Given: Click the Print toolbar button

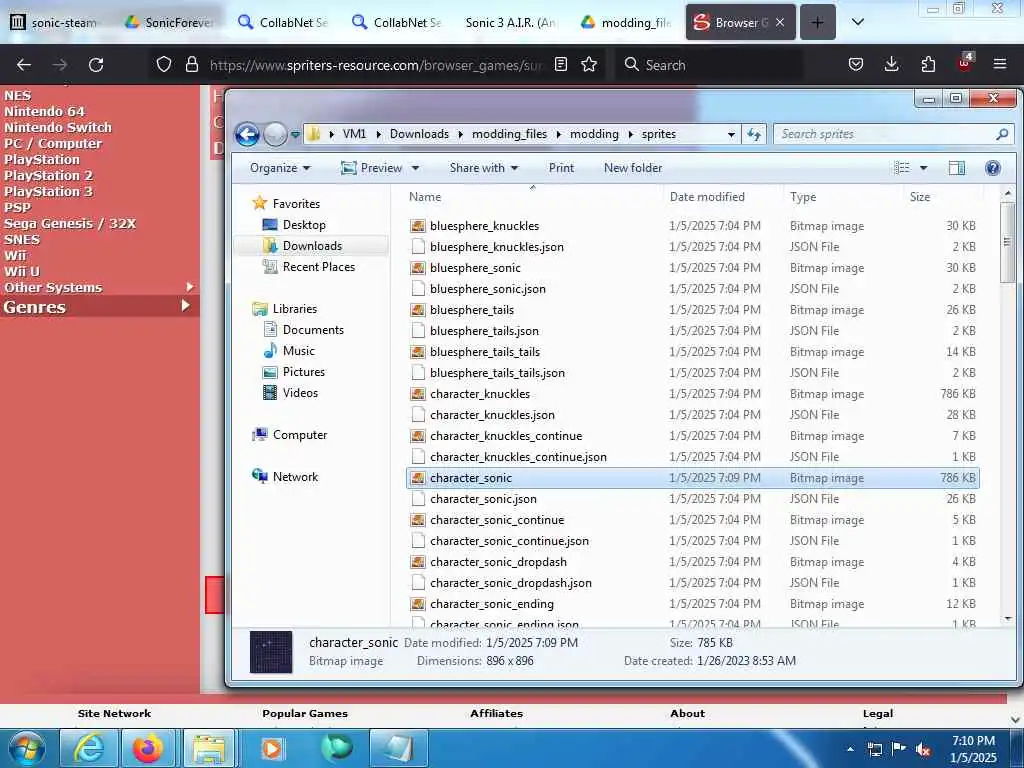Looking at the screenshot, I should pos(561,168).
